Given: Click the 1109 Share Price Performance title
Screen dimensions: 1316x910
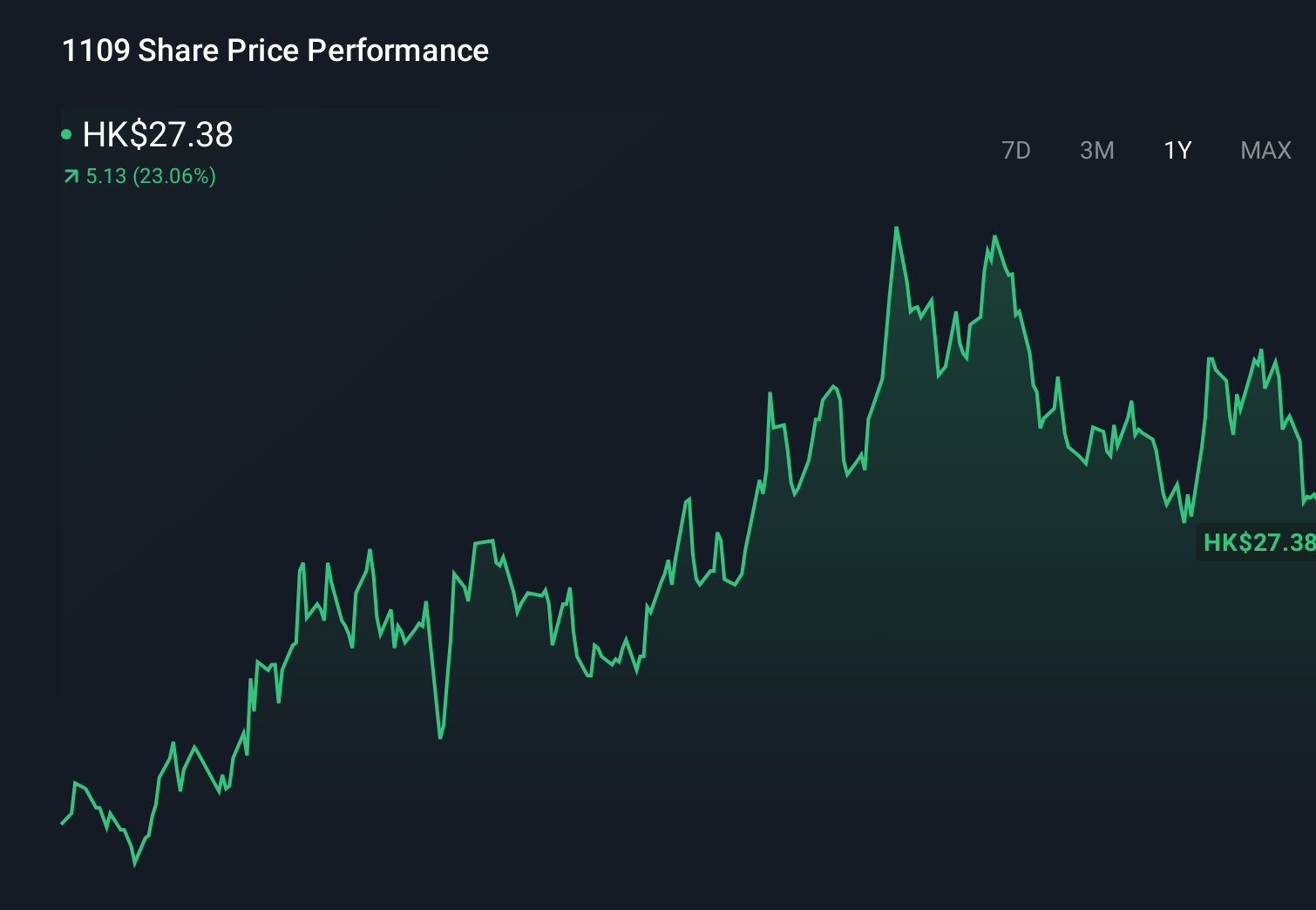Looking at the screenshot, I should click(x=274, y=51).
